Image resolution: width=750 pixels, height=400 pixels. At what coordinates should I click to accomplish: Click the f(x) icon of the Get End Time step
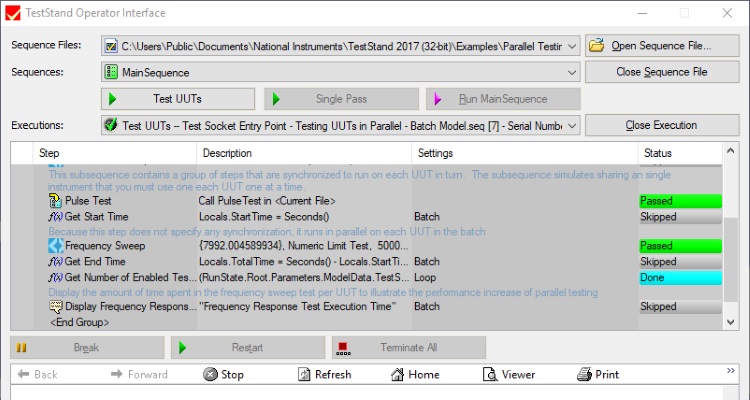[55, 262]
